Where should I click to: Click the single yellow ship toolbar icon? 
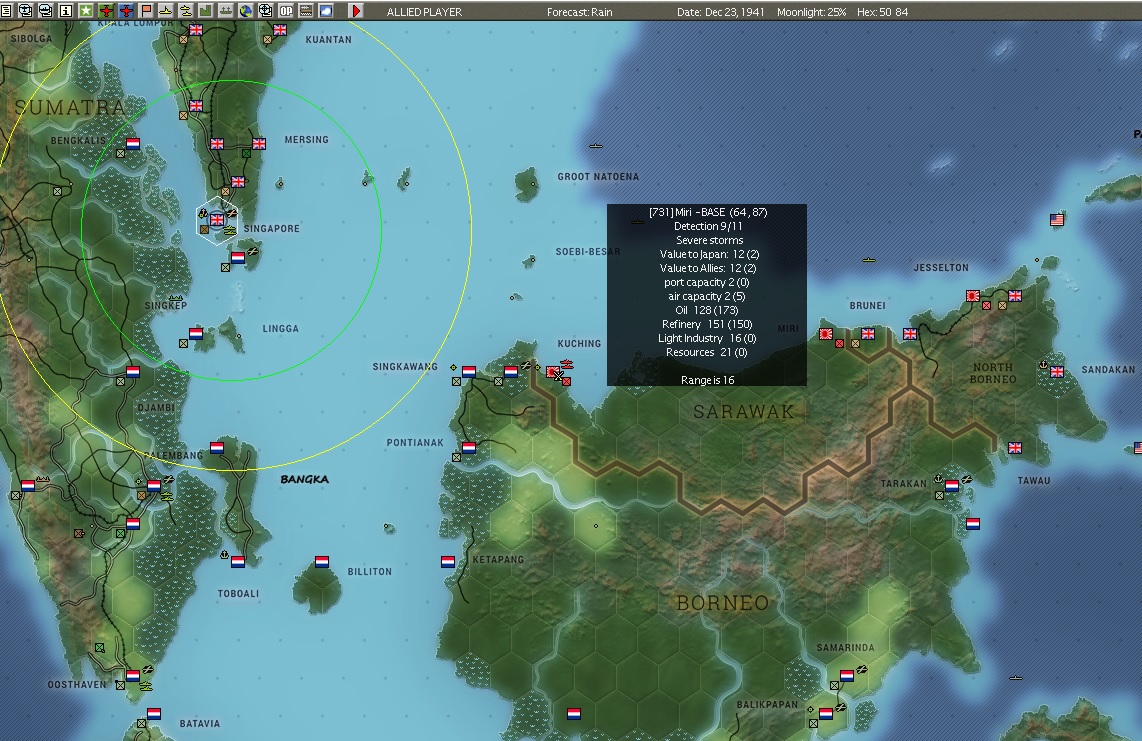click(166, 10)
